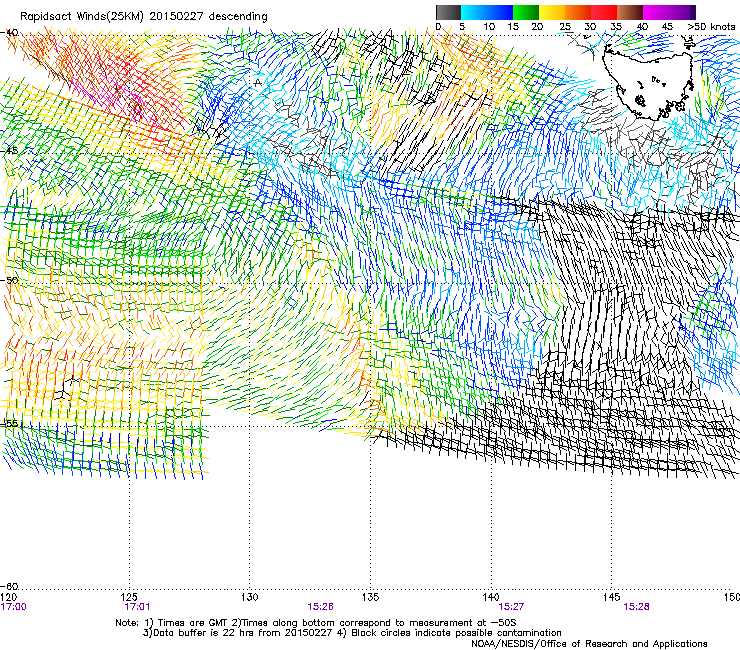Image resolution: width=740 pixels, height=650 pixels.
Task: Click the purple '15:27' swath time label
Action: [511, 607]
